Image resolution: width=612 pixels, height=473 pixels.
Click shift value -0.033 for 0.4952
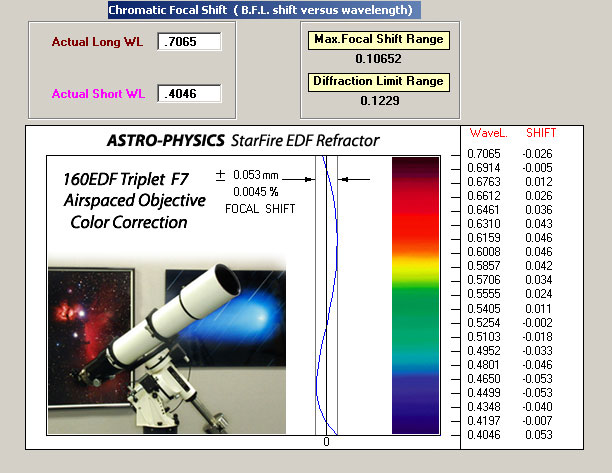538,351
